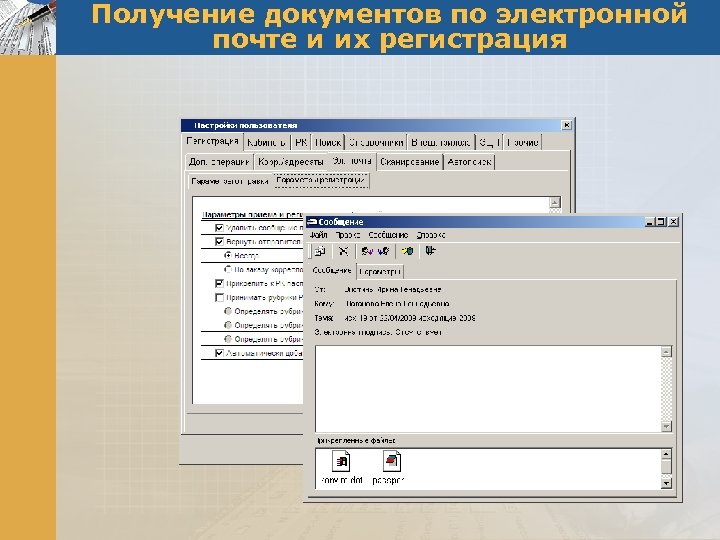
Task: Click inside the empty message body area
Action: [x=488, y=389]
